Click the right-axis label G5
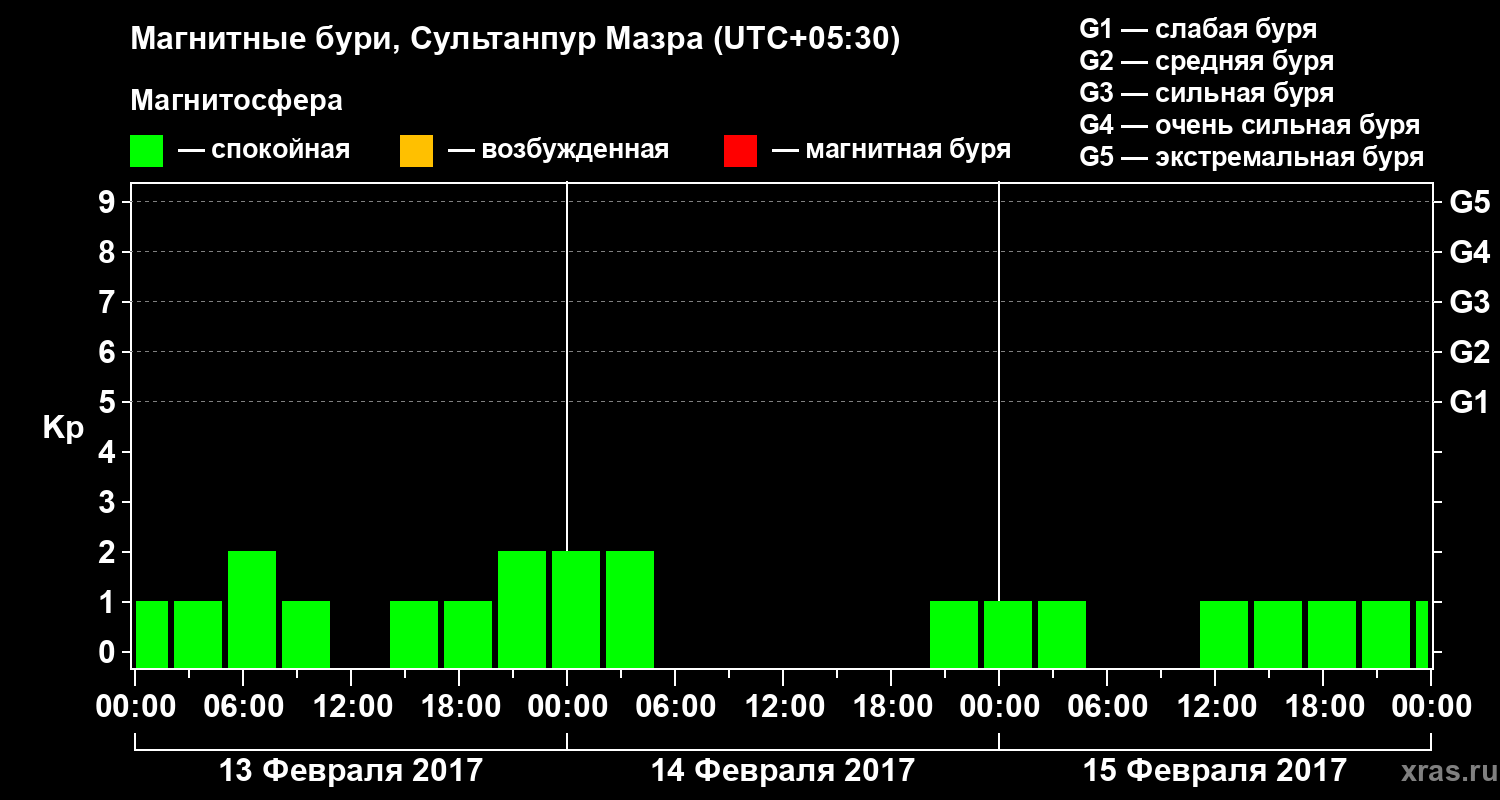The height and width of the screenshot is (800, 1500). (x=1470, y=202)
